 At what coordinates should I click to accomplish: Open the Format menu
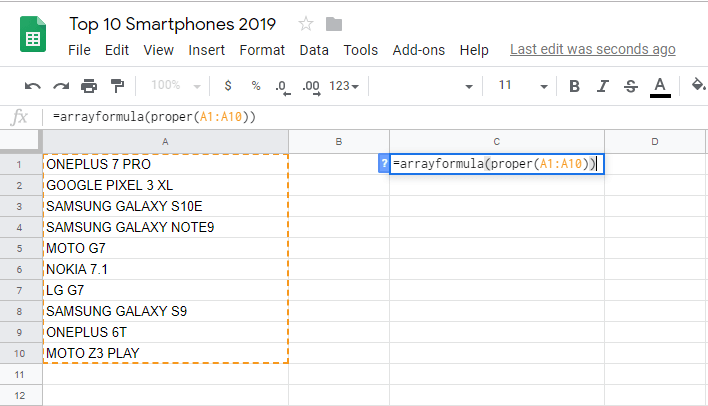(x=262, y=50)
